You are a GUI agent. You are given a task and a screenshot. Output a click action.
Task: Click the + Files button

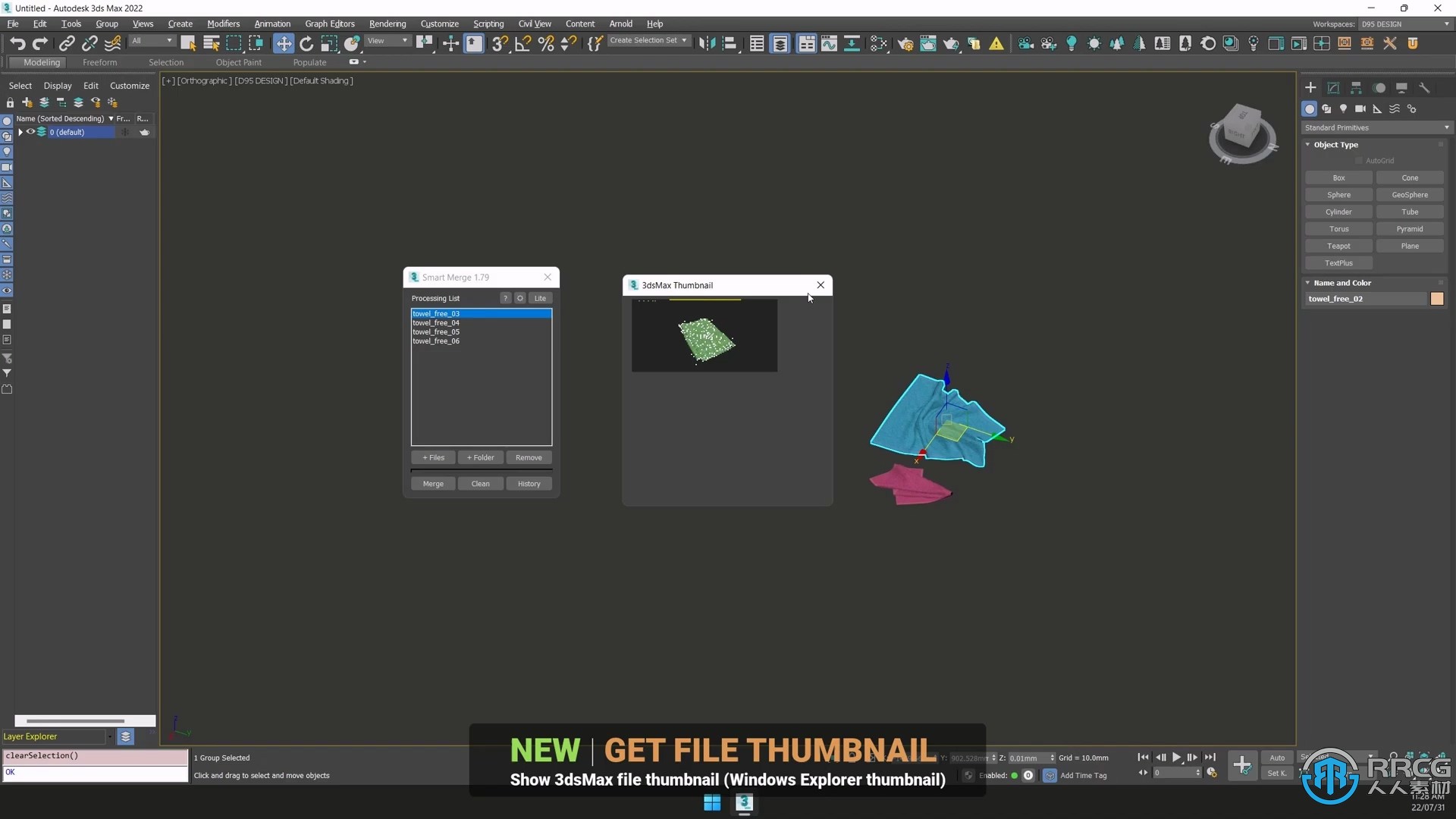coord(433,457)
